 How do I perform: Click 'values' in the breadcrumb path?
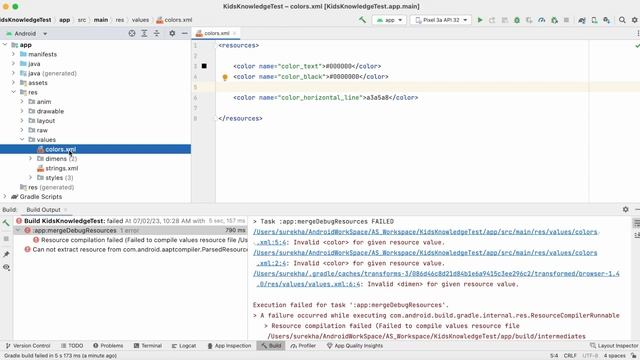tap(140, 20)
